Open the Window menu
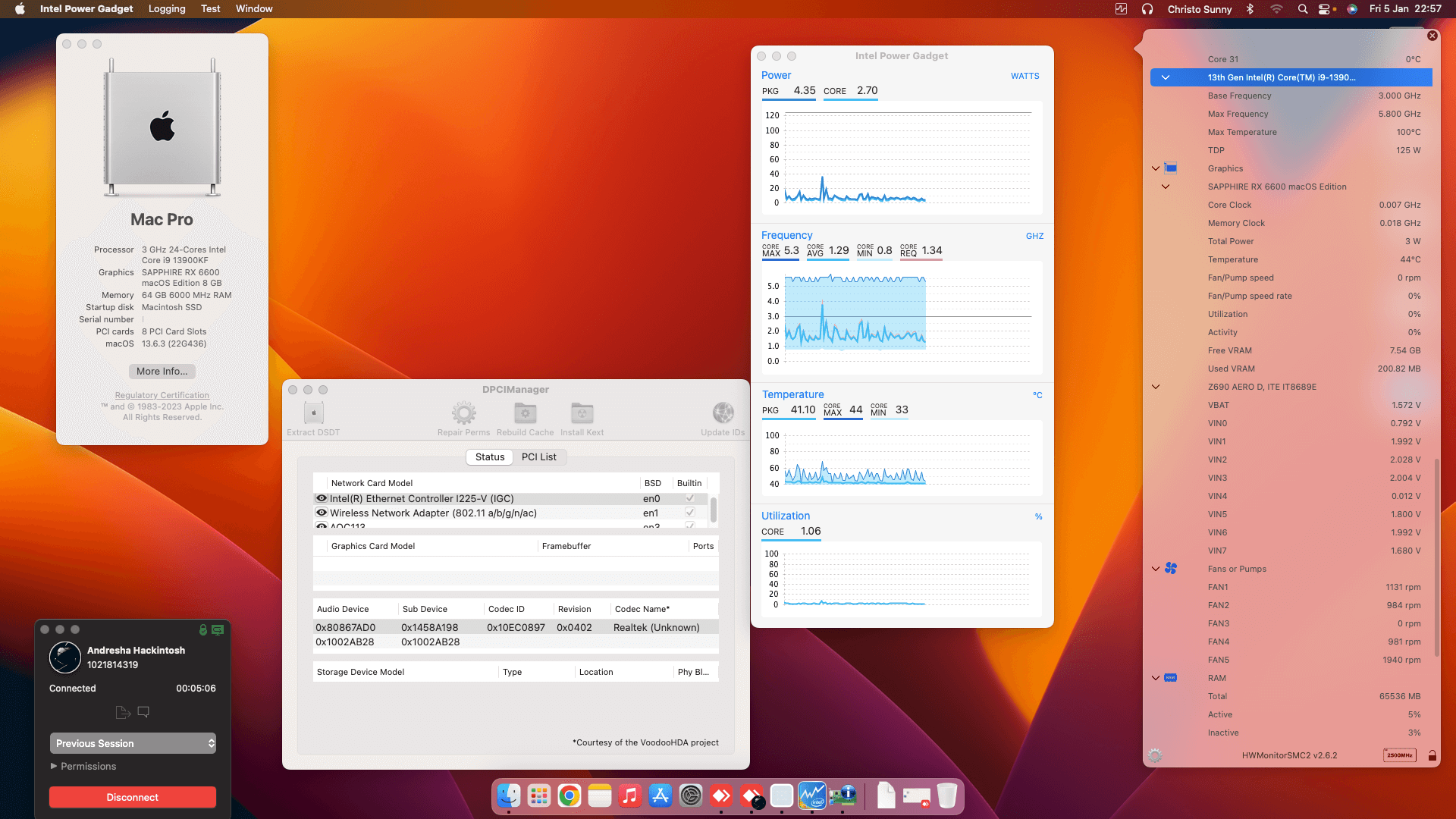Viewport: 1456px width, 819px height. pos(254,9)
